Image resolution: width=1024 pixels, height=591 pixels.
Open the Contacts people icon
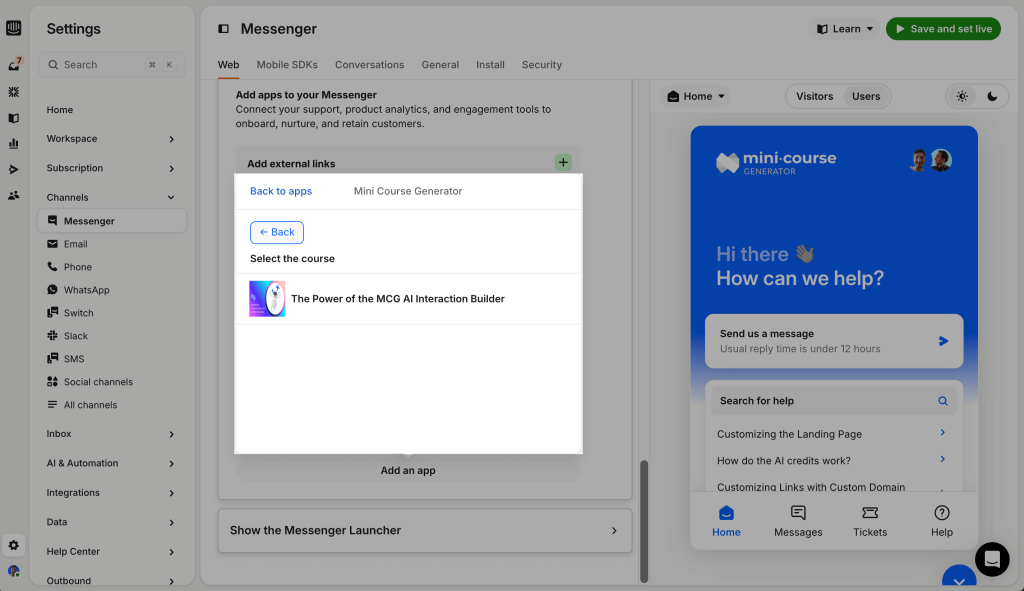(13, 195)
